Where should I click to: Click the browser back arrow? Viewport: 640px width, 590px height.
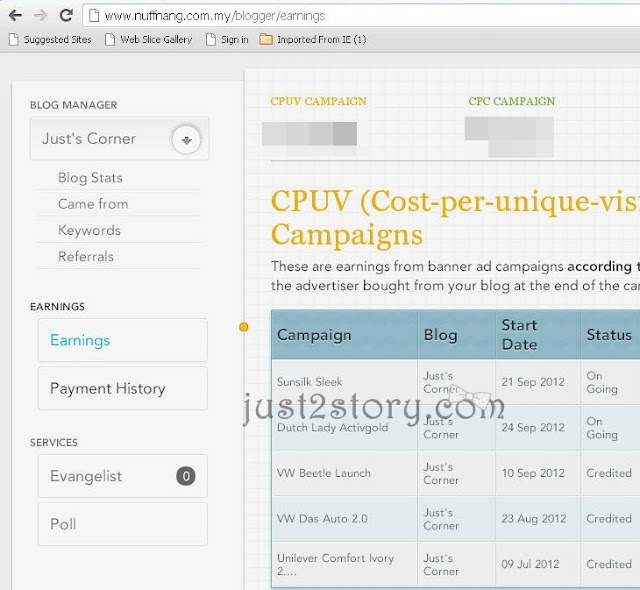pos(16,16)
